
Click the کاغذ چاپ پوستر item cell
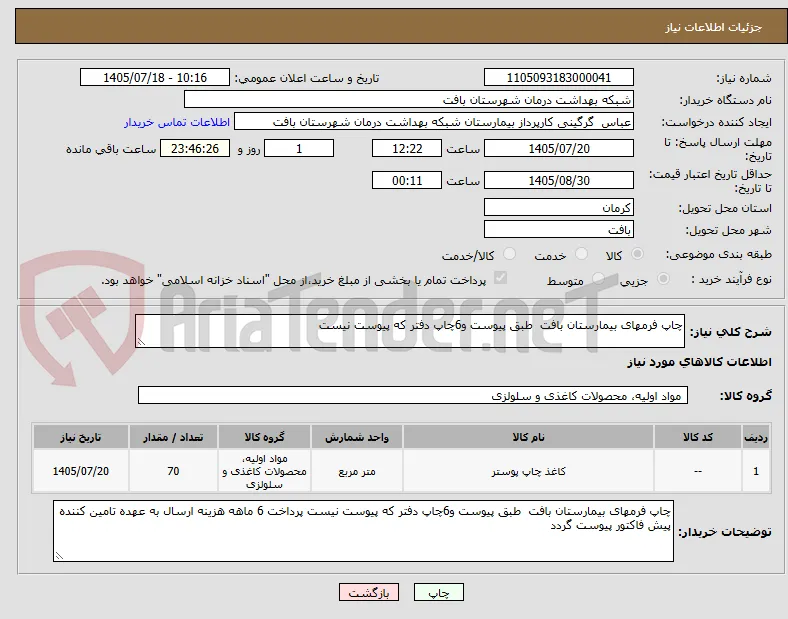528,471
